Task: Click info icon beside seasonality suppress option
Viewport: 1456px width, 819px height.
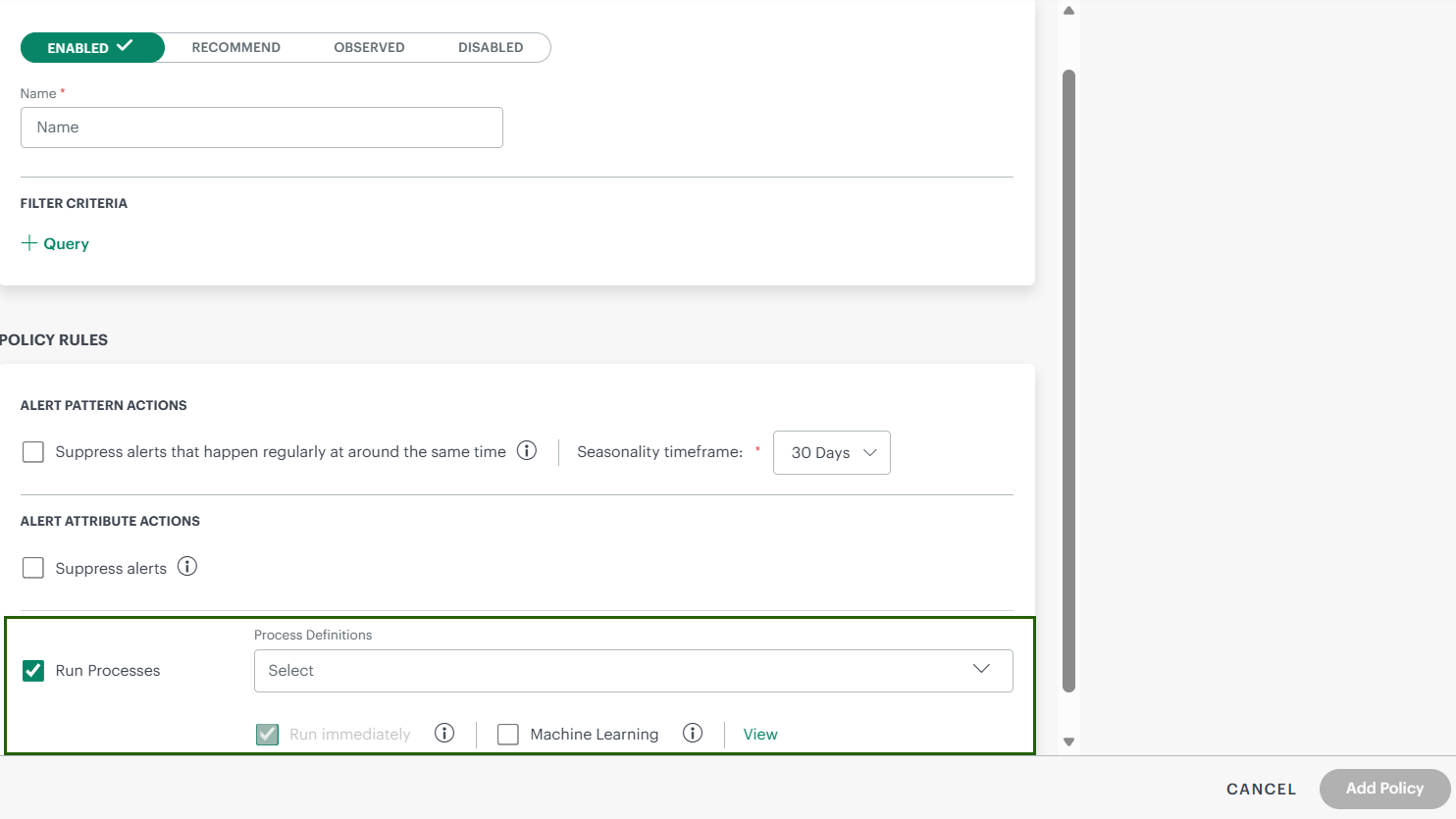Action: (527, 451)
